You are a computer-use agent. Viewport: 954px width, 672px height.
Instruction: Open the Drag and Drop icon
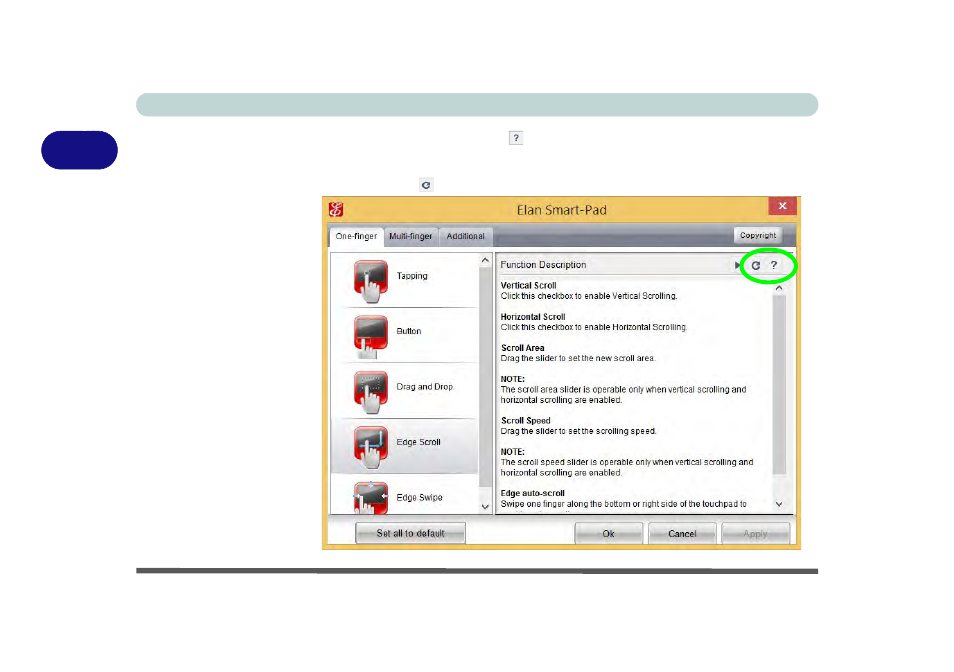click(x=371, y=392)
